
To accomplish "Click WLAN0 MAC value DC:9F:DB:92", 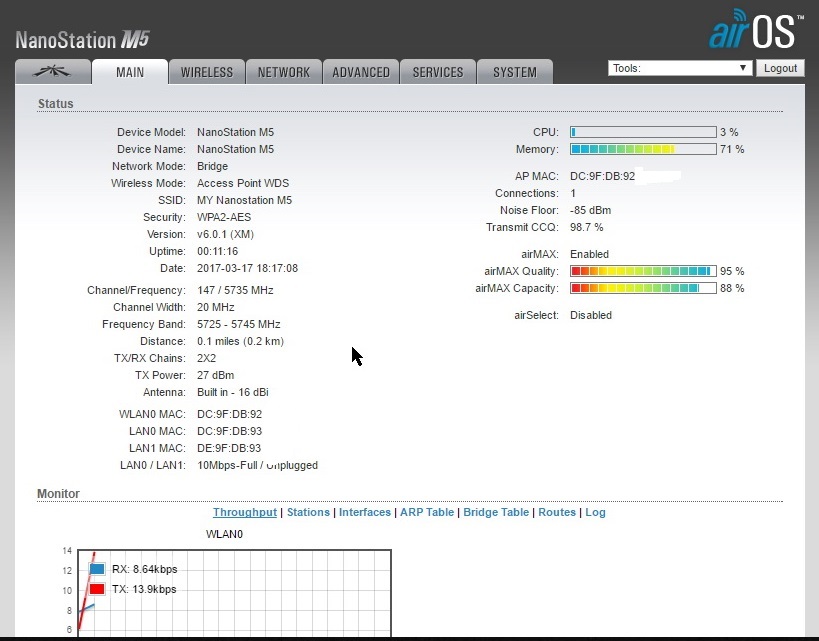I will (229, 414).
